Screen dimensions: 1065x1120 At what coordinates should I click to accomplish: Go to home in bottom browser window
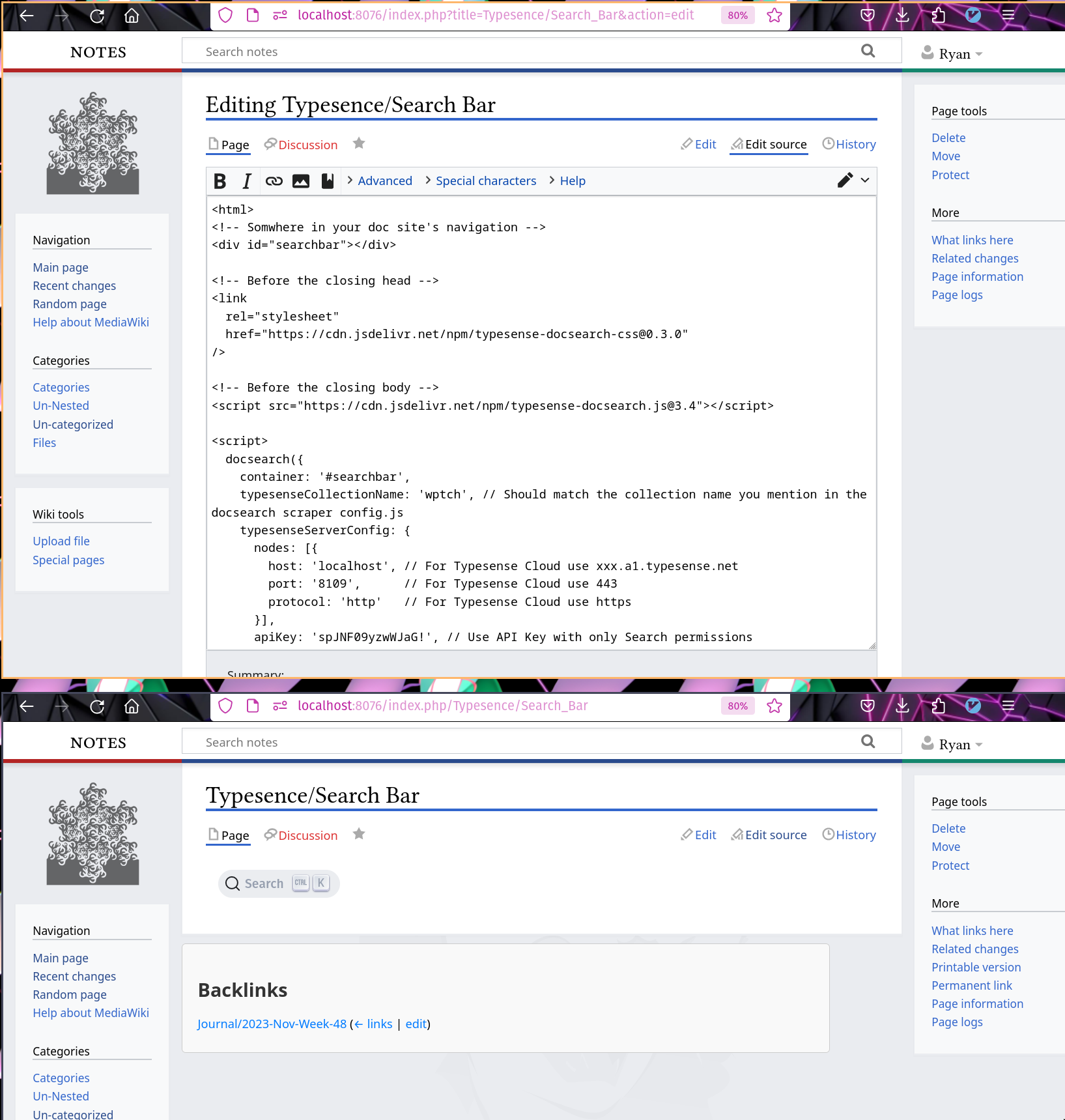point(132,706)
